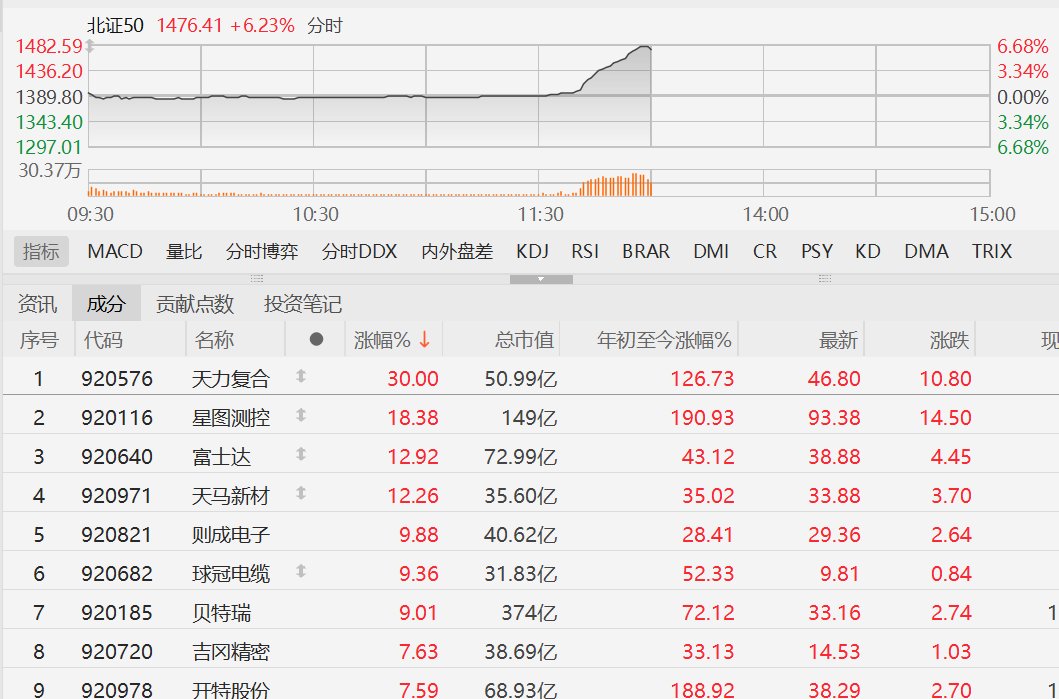Image resolution: width=1059 pixels, height=699 pixels.
Task: Enable the MACD indicator
Action: tap(115, 251)
